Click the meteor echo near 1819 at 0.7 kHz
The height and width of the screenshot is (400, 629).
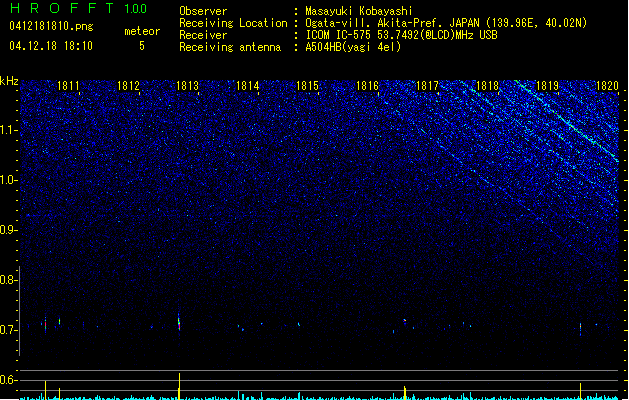[580, 329]
